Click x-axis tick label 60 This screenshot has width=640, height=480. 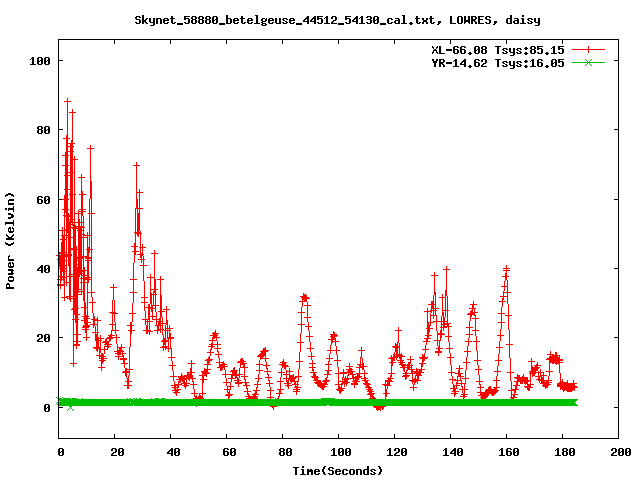tap(229, 452)
